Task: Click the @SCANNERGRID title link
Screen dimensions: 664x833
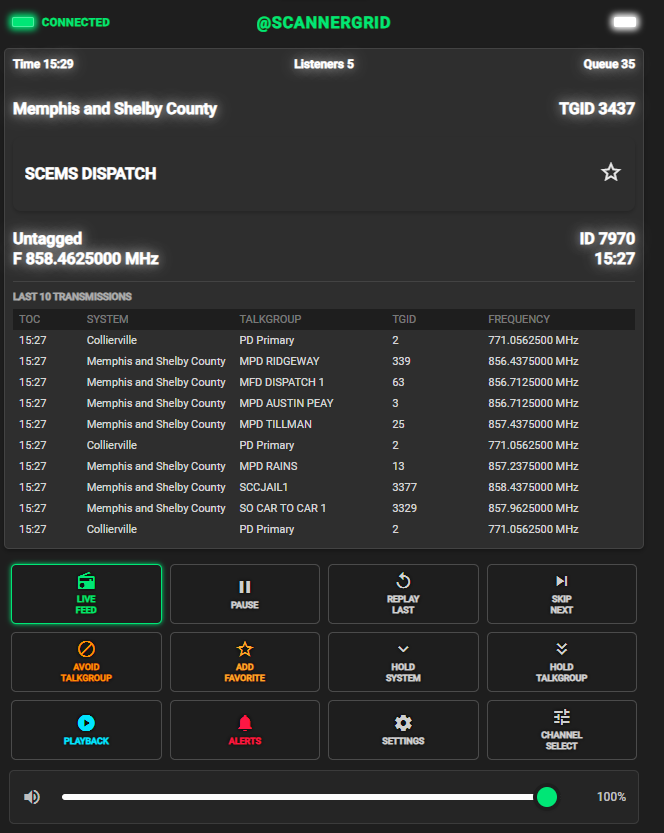Action: (323, 22)
